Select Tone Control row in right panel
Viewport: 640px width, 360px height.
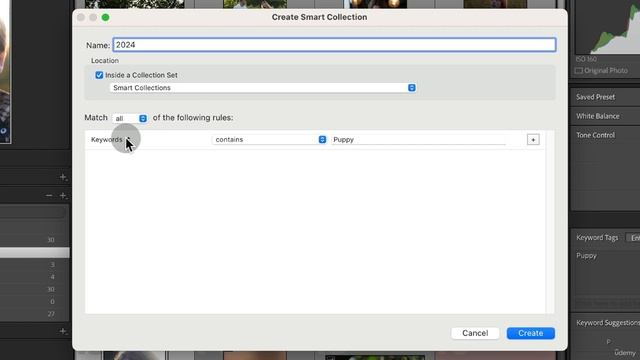tap(596, 135)
